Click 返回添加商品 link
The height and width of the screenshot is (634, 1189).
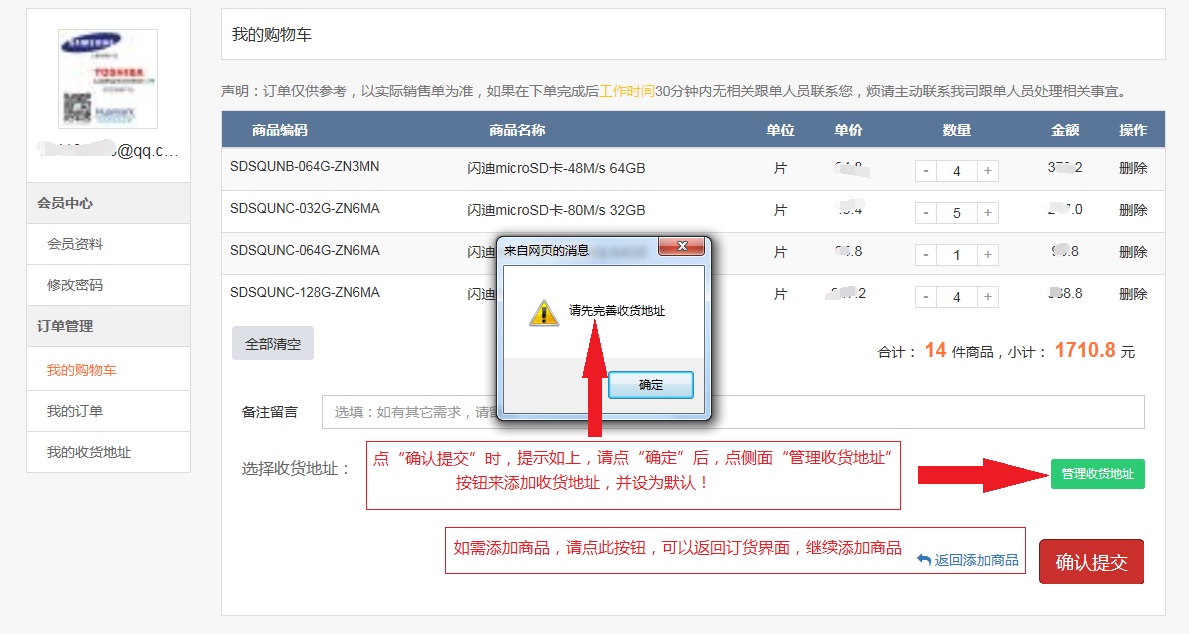pos(976,560)
